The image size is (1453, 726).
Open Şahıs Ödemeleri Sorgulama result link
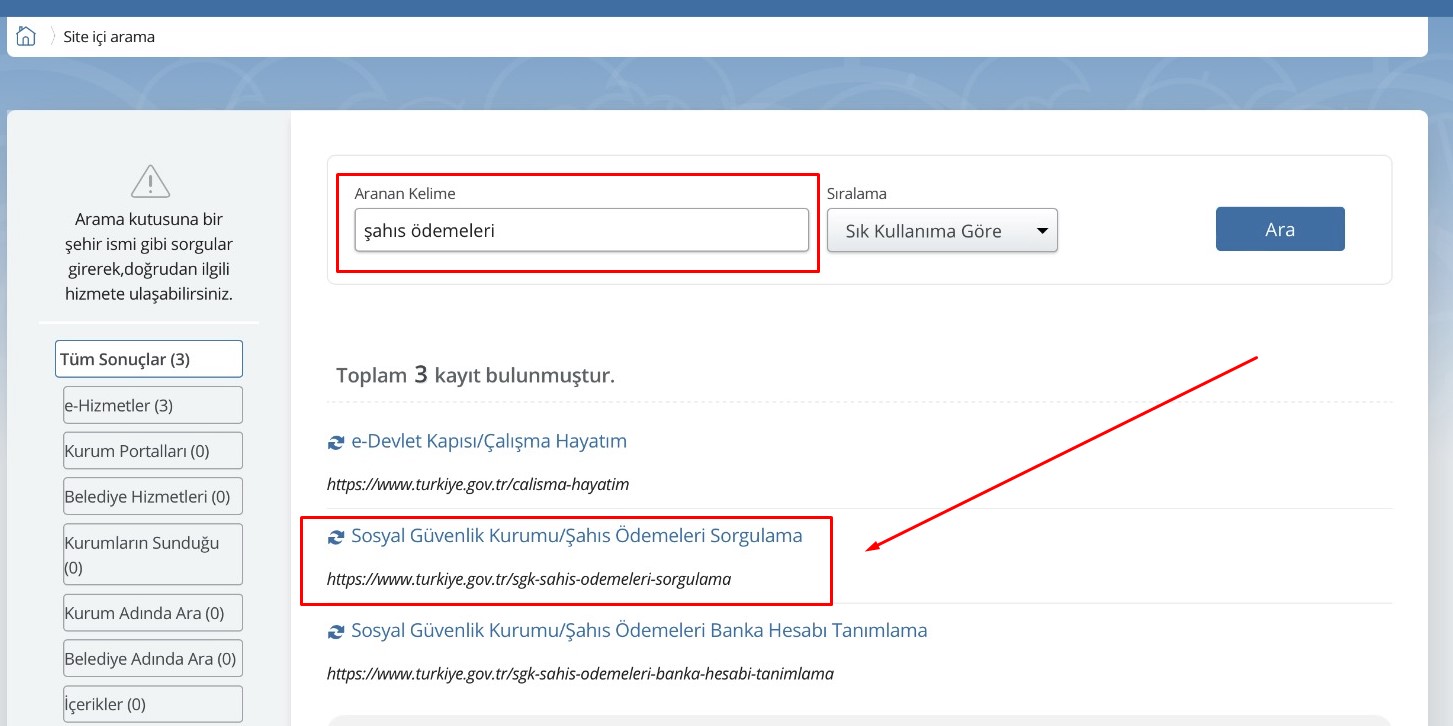coord(576,536)
